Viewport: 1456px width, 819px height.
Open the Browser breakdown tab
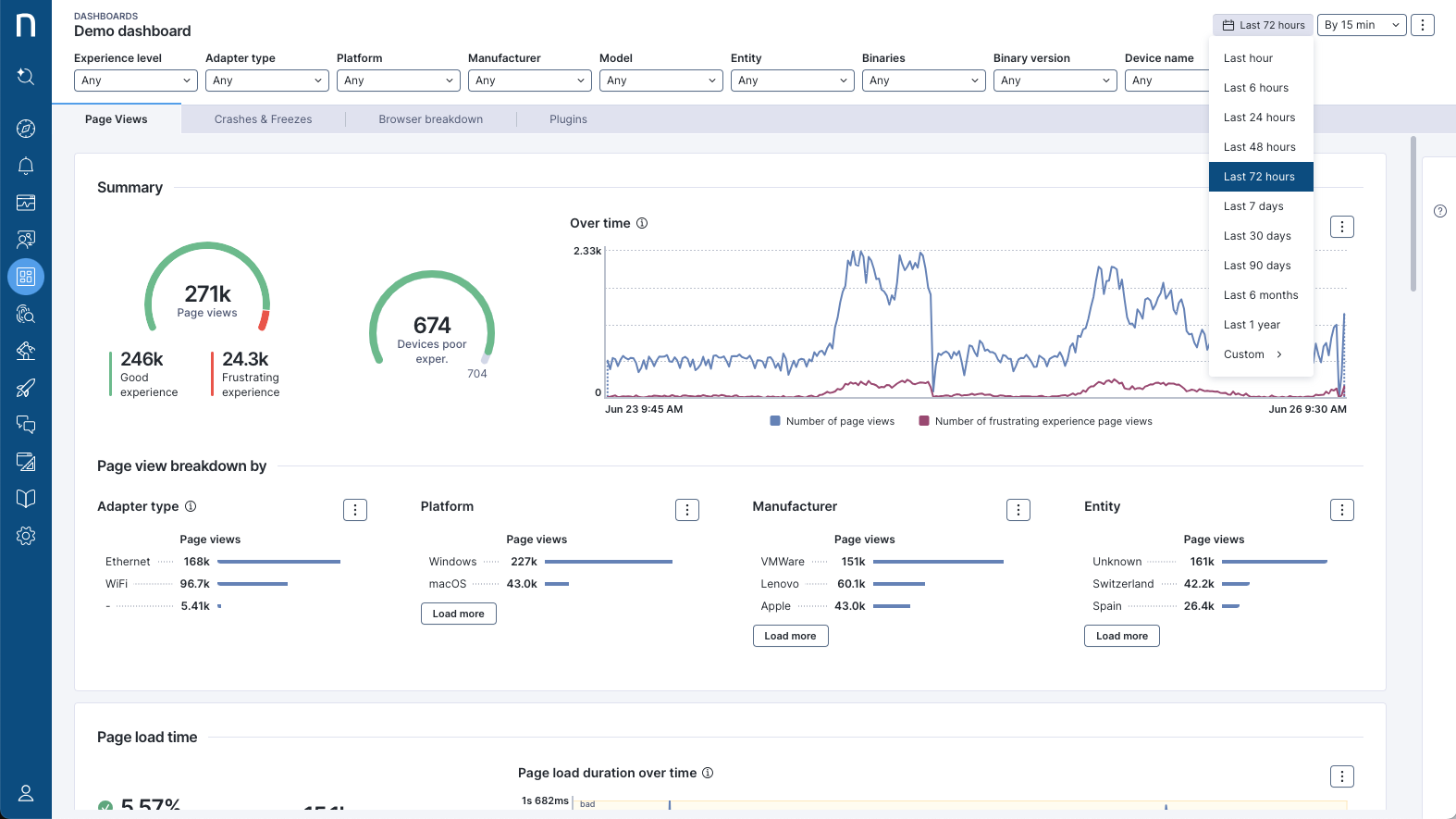point(430,119)
